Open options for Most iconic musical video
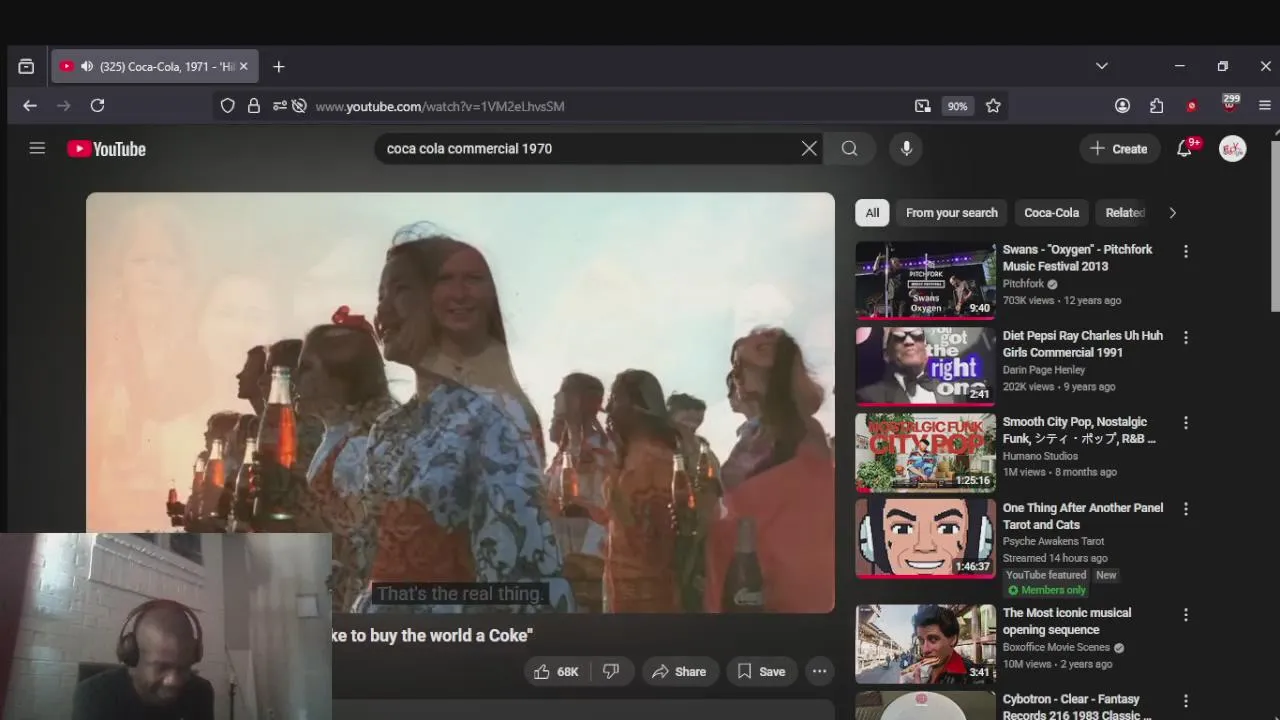The image size is (1280, 720). coord(1186,615)
